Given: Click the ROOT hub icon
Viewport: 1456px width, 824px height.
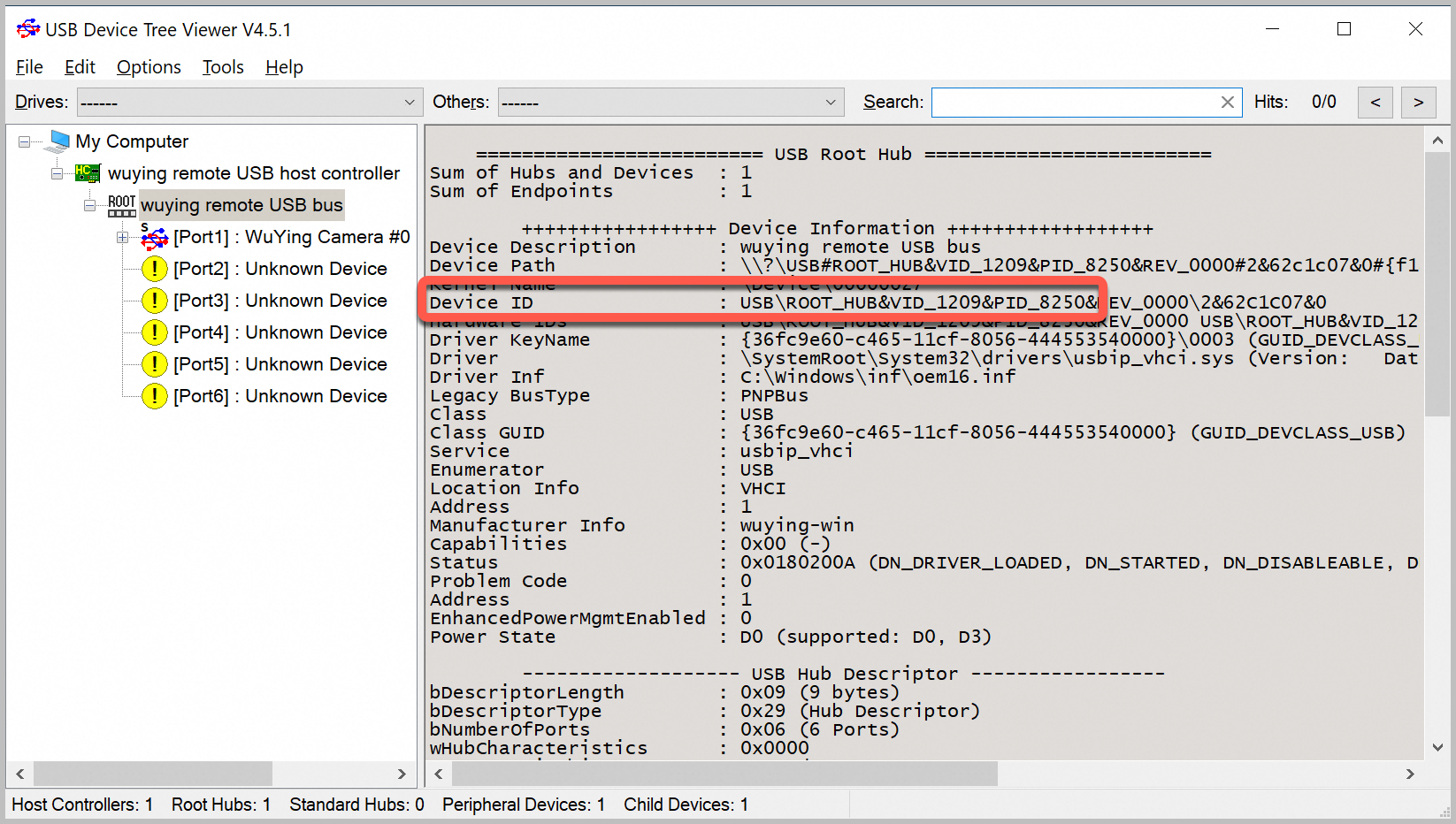Looking at the screenshot, I should tap(122, 205).
